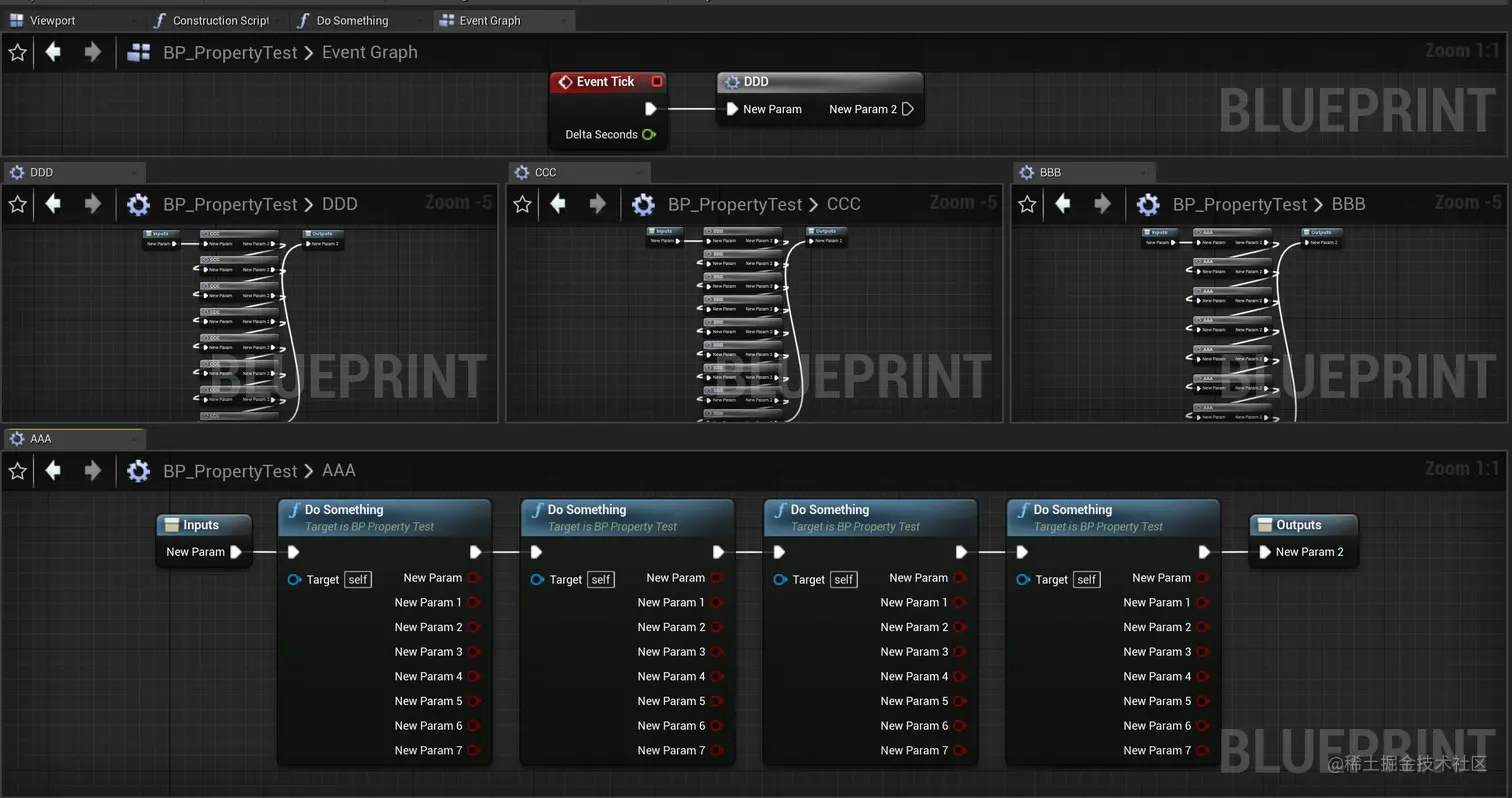1512x798 pixels.
Task: Click Target pin on leftmost Do Something node
Action: point(294,579)
